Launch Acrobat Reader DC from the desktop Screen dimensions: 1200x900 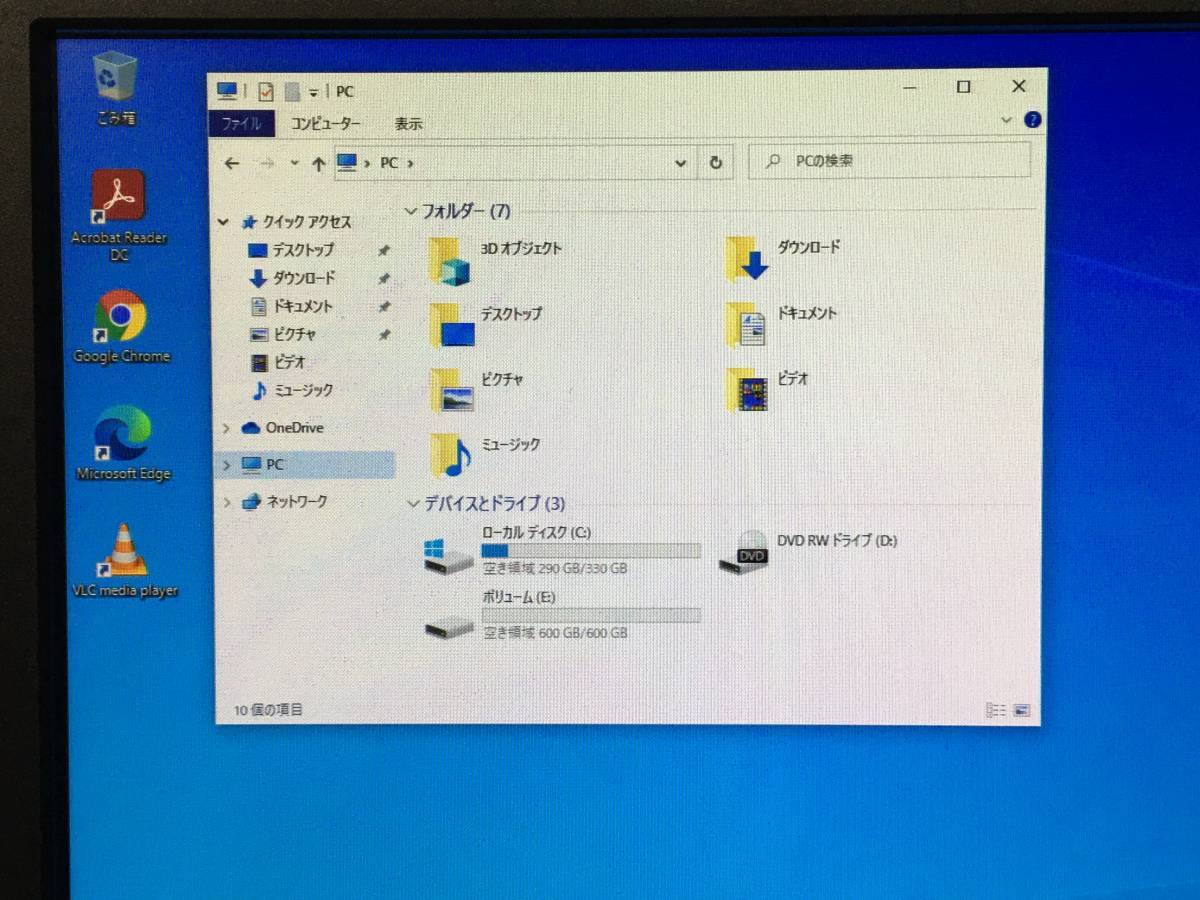click(119, 216)
